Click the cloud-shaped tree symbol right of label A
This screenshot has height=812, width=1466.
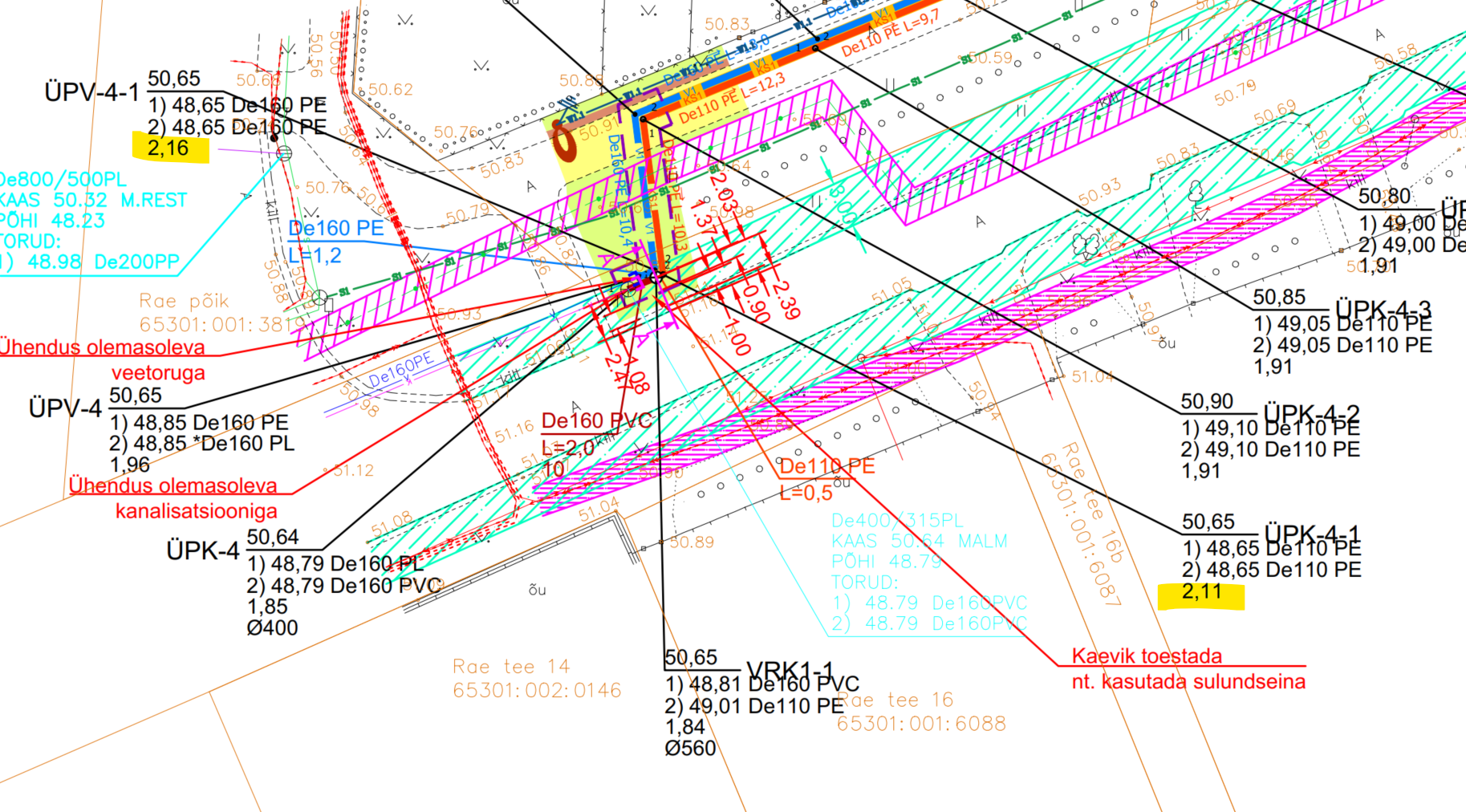pos(1086,244)
